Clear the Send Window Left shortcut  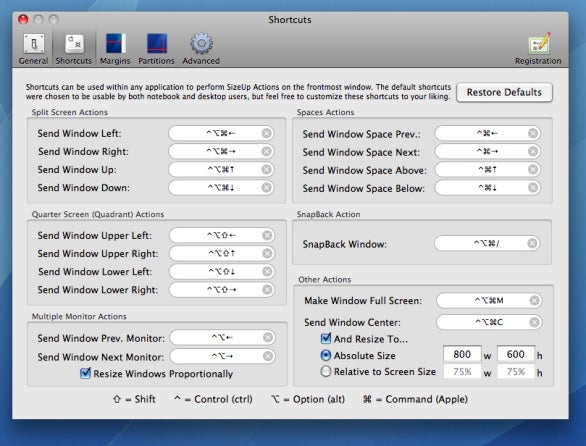click(266, 133)
